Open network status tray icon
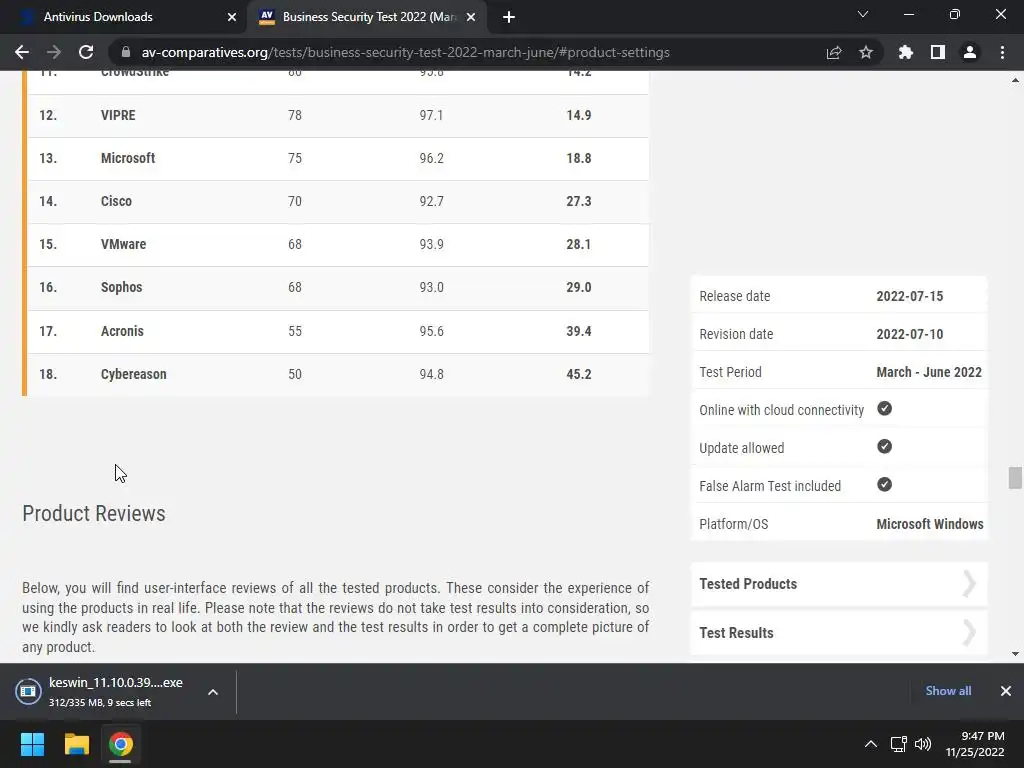This screenshot has width=1024, height=768. click(x=899, y=744)
